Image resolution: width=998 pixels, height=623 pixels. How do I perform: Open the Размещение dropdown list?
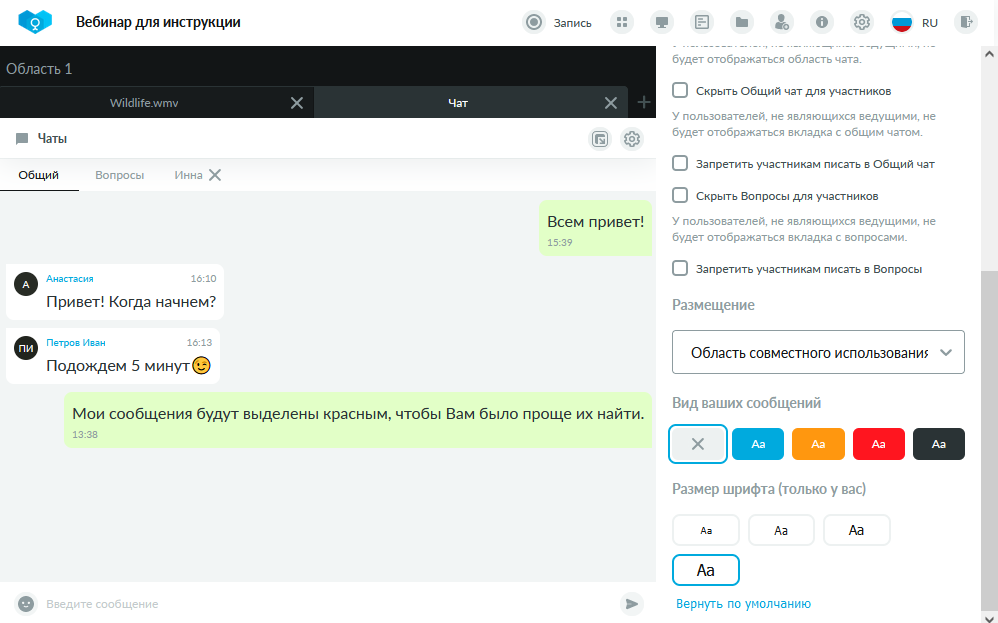(x=818, y=352)
